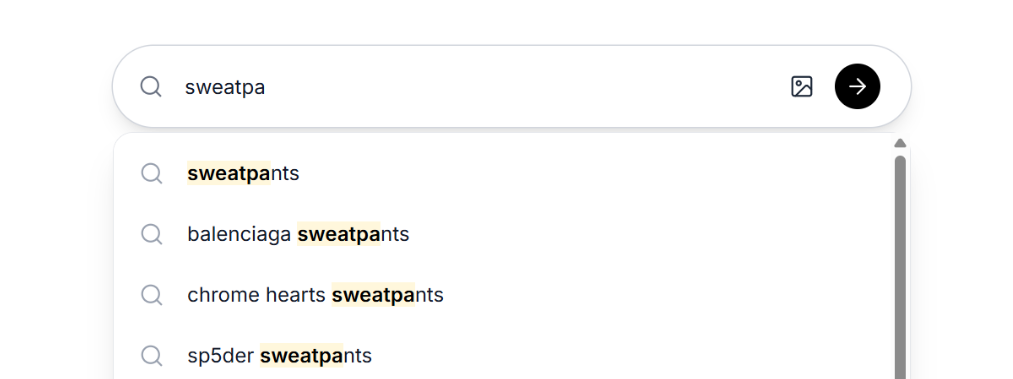1013x379 pixels.
Task: Click the magnifier icon beside 'balenciaga sweatpants'
Action: 152,234
